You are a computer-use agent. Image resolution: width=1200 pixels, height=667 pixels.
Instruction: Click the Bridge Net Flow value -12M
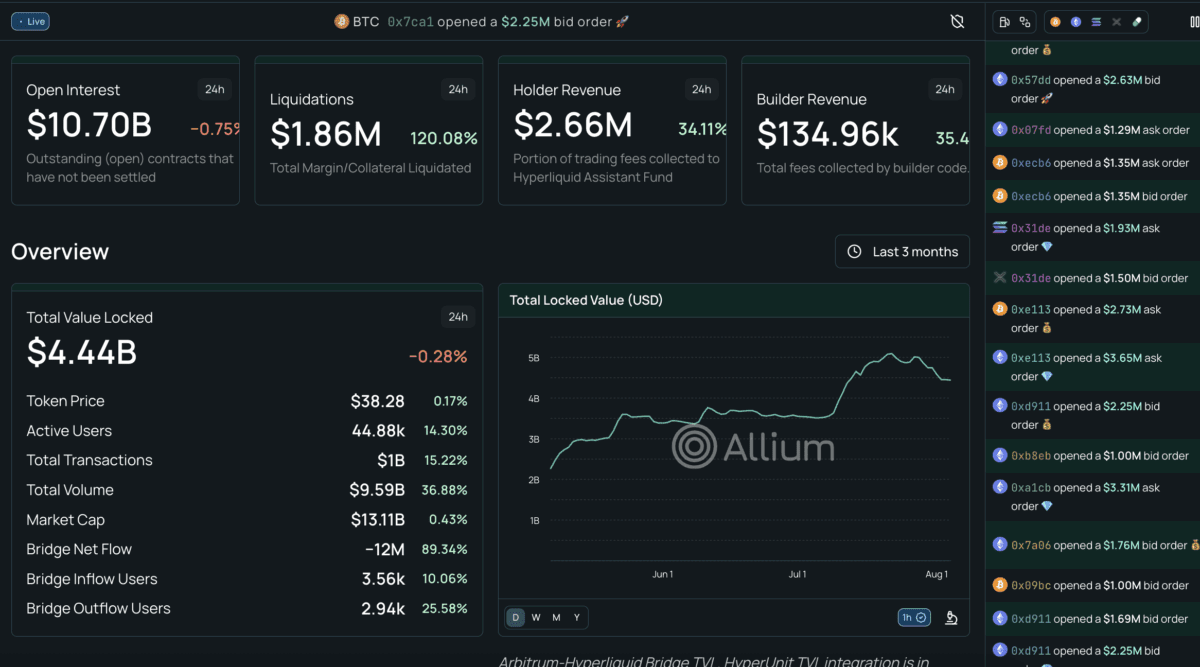point(385,549)
